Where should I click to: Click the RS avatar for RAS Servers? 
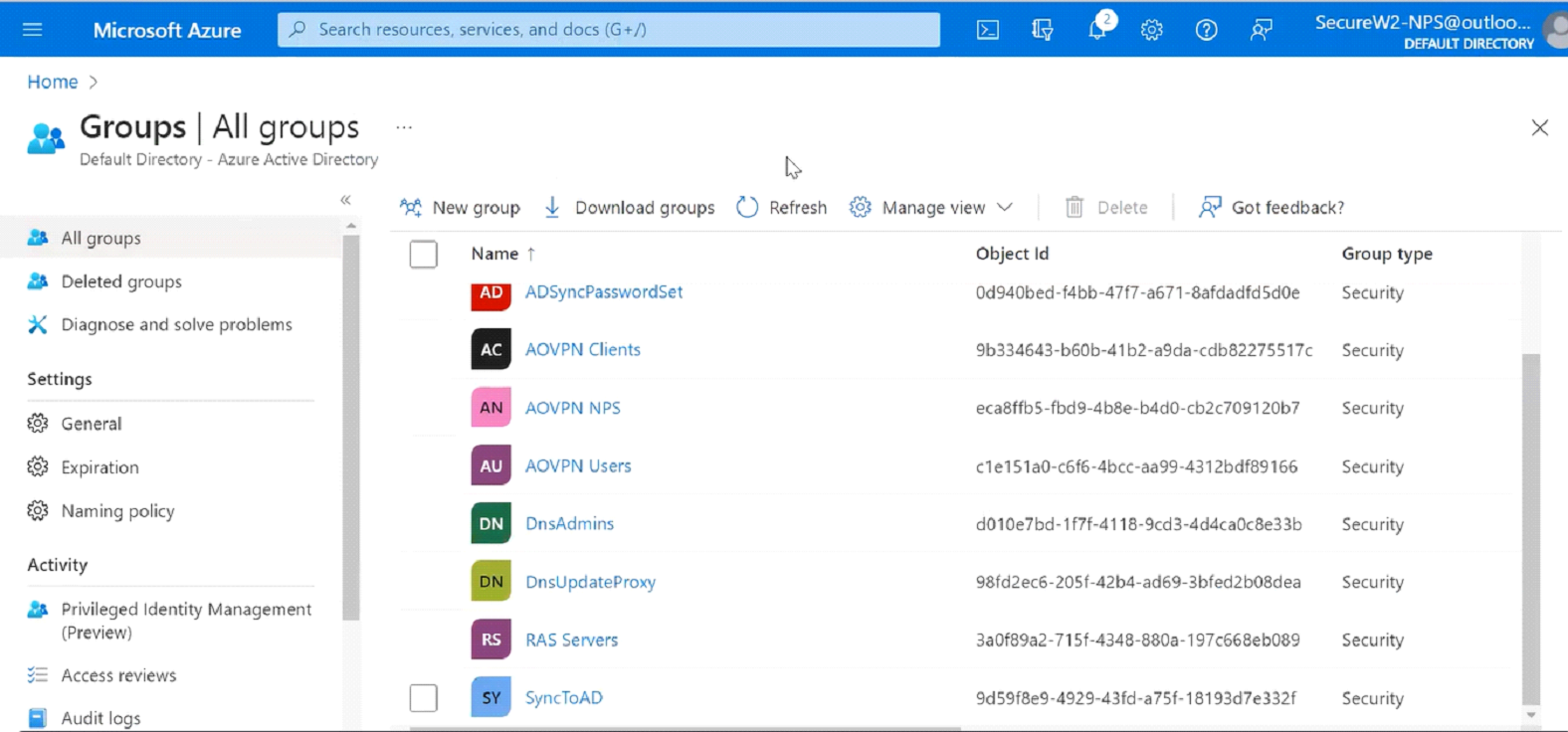tap(490, 640)
